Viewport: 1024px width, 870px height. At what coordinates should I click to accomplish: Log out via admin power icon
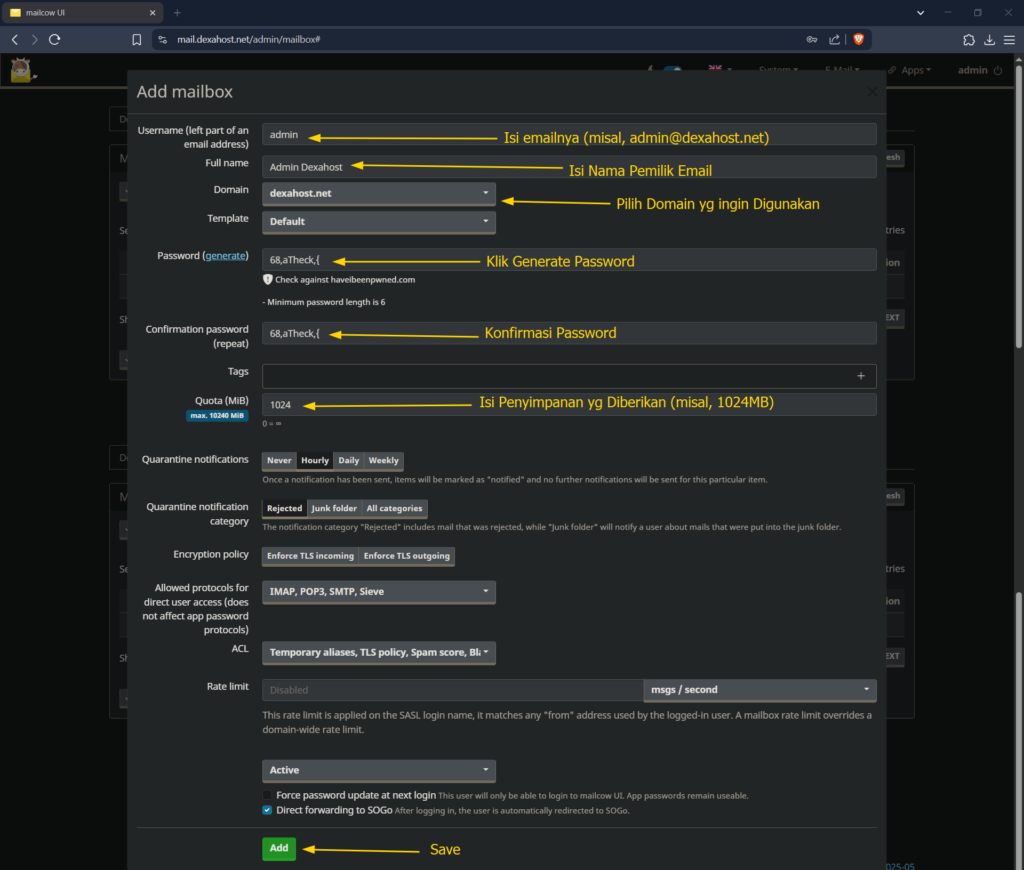pos(998,71)
